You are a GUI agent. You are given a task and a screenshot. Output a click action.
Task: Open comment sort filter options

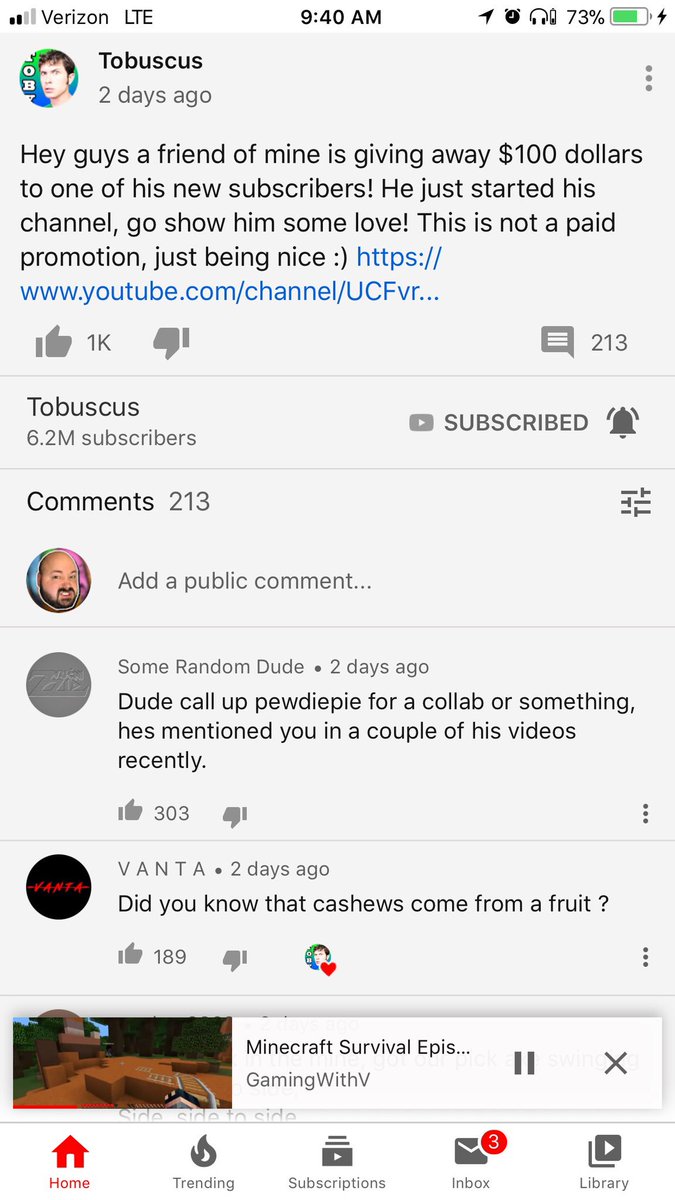point(636,501)
